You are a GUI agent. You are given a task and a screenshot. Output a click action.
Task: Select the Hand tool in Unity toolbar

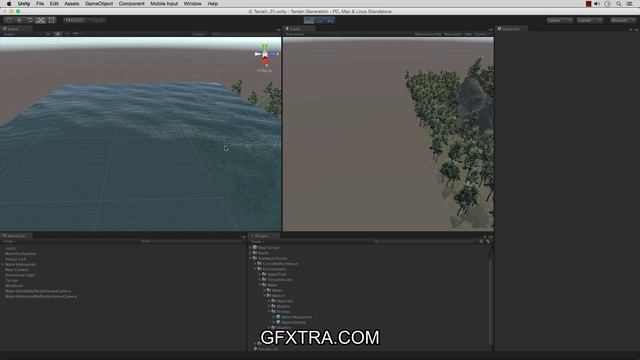click(x=8, y=20)
